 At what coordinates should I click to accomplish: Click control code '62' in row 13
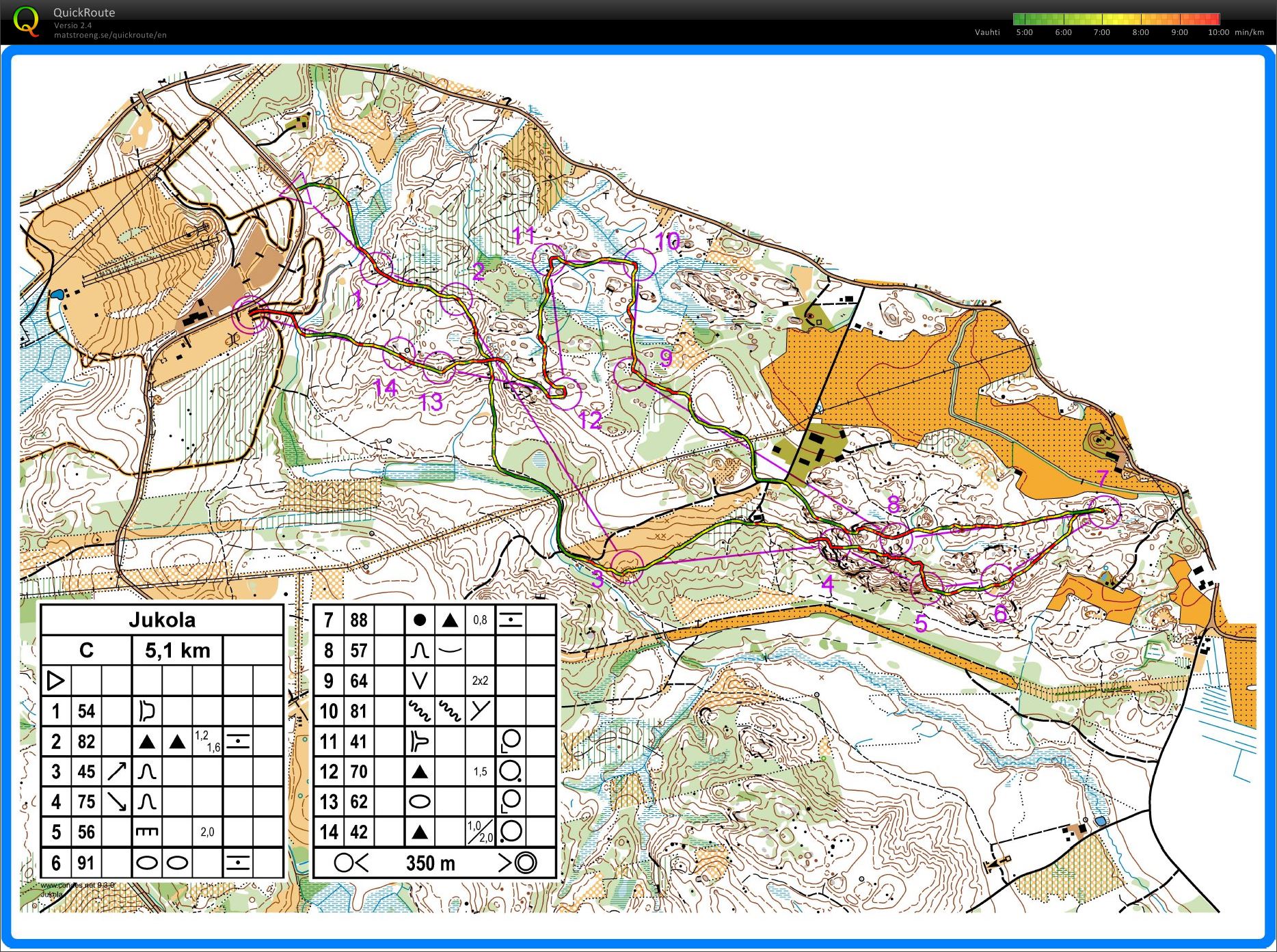tap(359, 802)
